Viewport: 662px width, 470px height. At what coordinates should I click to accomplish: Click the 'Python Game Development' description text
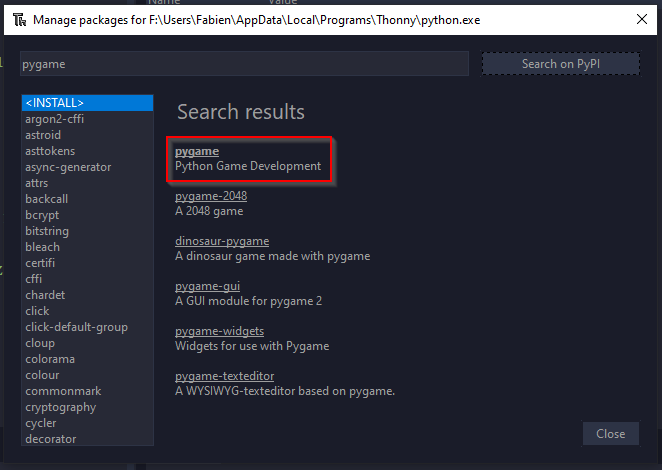[248, 166]
